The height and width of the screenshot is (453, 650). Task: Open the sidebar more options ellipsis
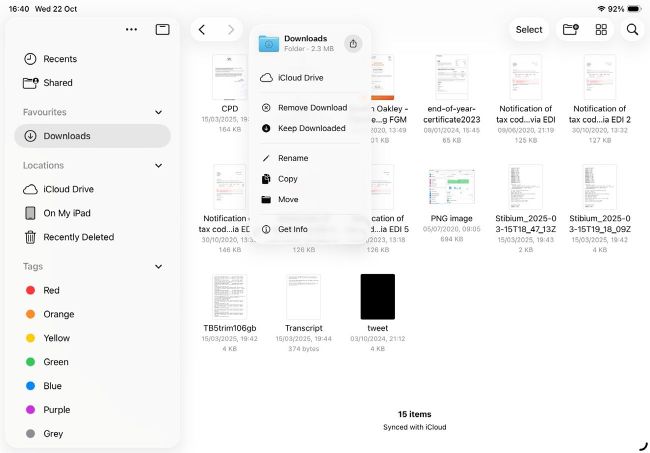[x=131, y=30]
